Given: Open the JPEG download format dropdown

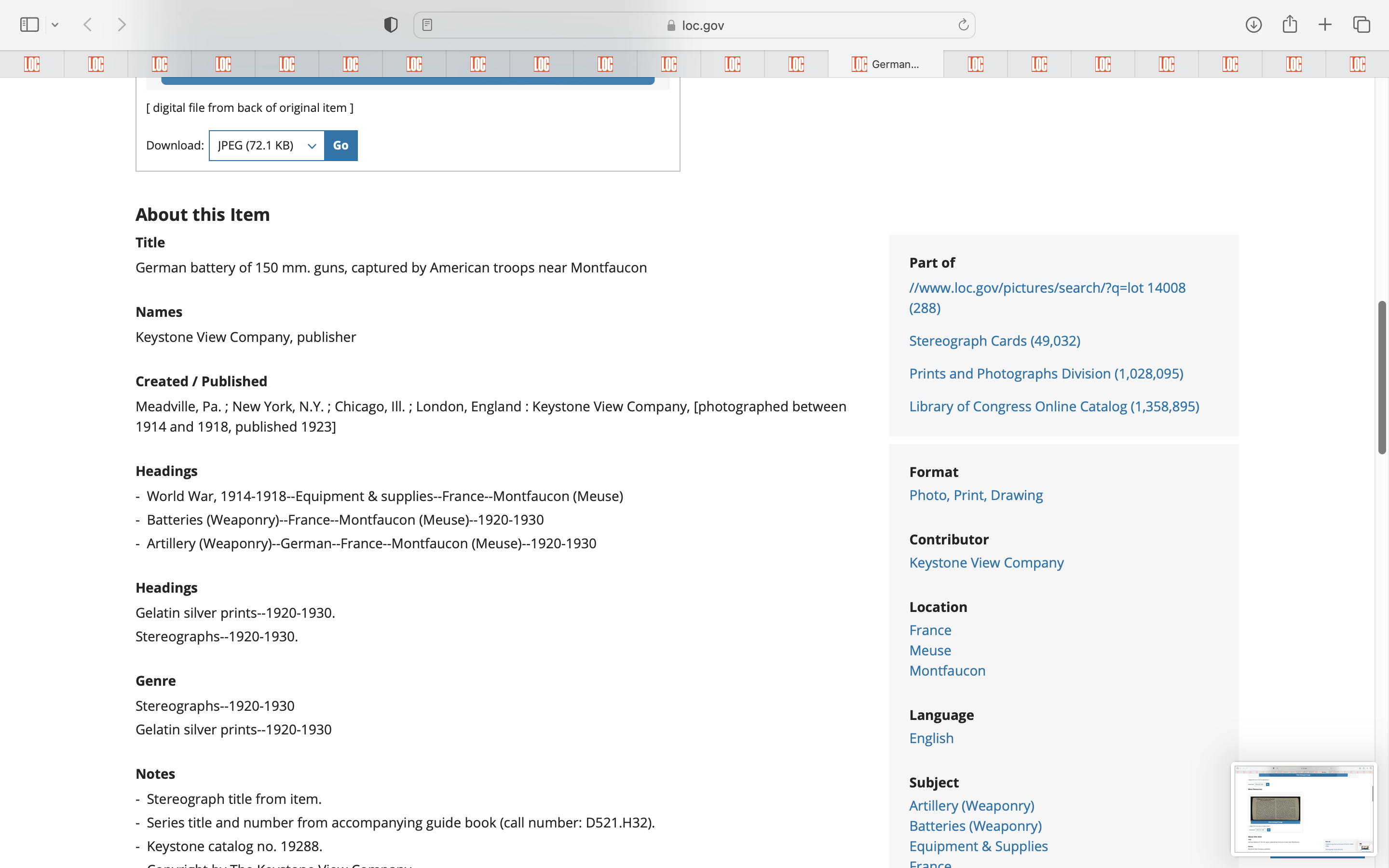Looking at the screenshot, I should click(x=267, y=145).
